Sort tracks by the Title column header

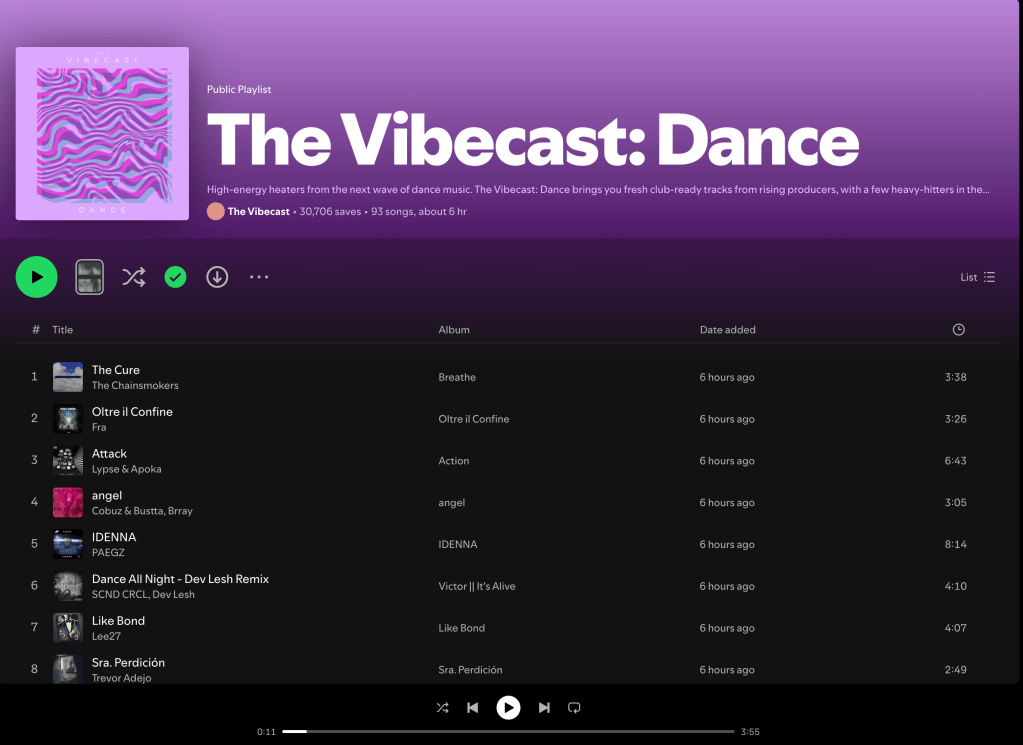tap(63, 329)
